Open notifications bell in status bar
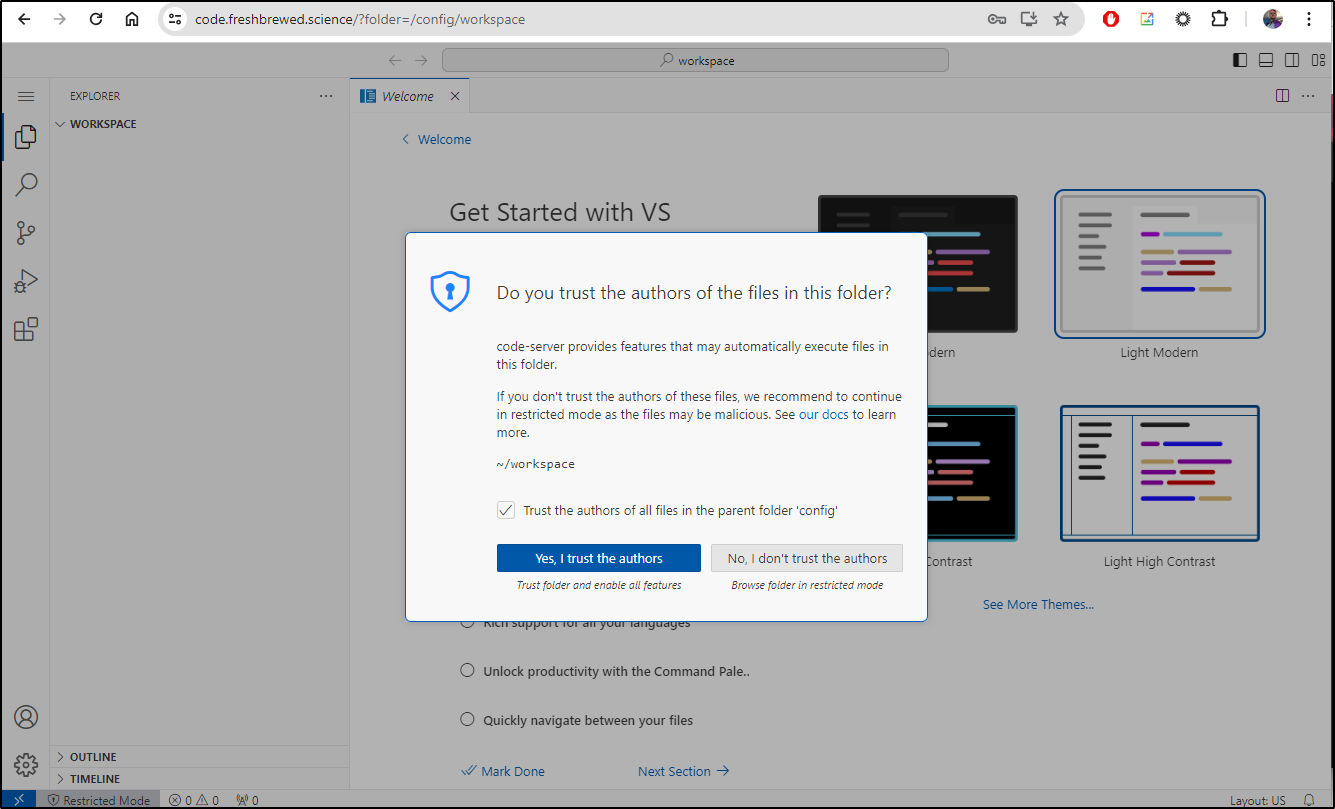This screenshot has width=1335, height=809. tap(1309, 800)
